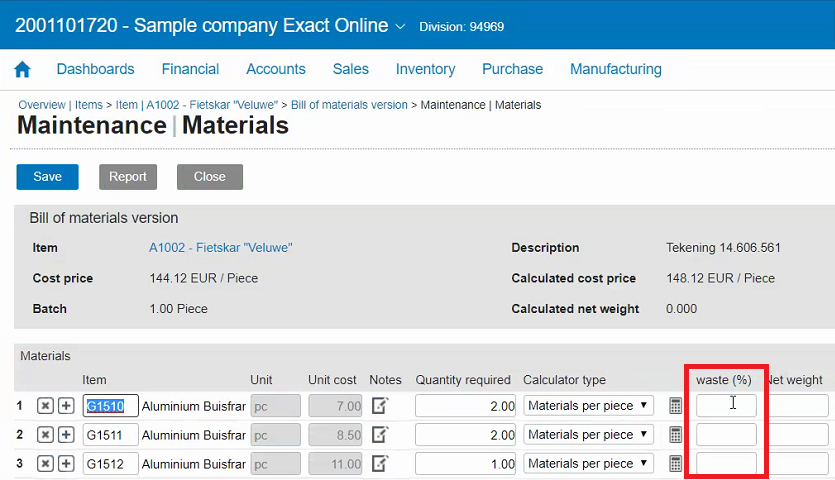Follow the Items breadcrumb link

pos(88,105)
